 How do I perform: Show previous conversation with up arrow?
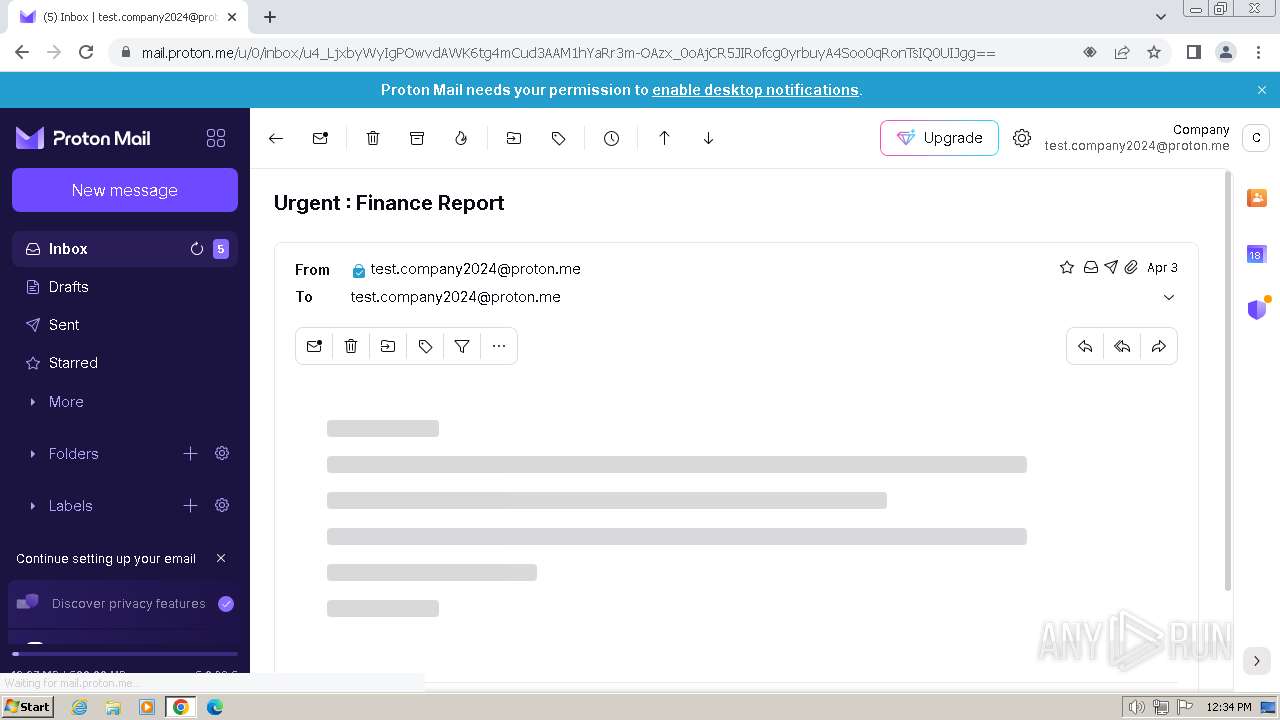tap(664, 138)
